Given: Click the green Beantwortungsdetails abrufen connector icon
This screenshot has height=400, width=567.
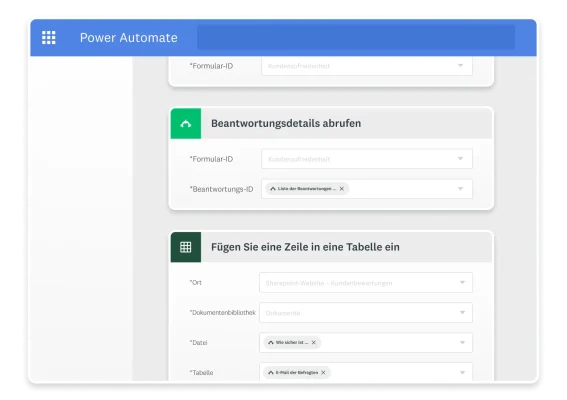Looking at the screenshot, I should (x=186, y=123).
